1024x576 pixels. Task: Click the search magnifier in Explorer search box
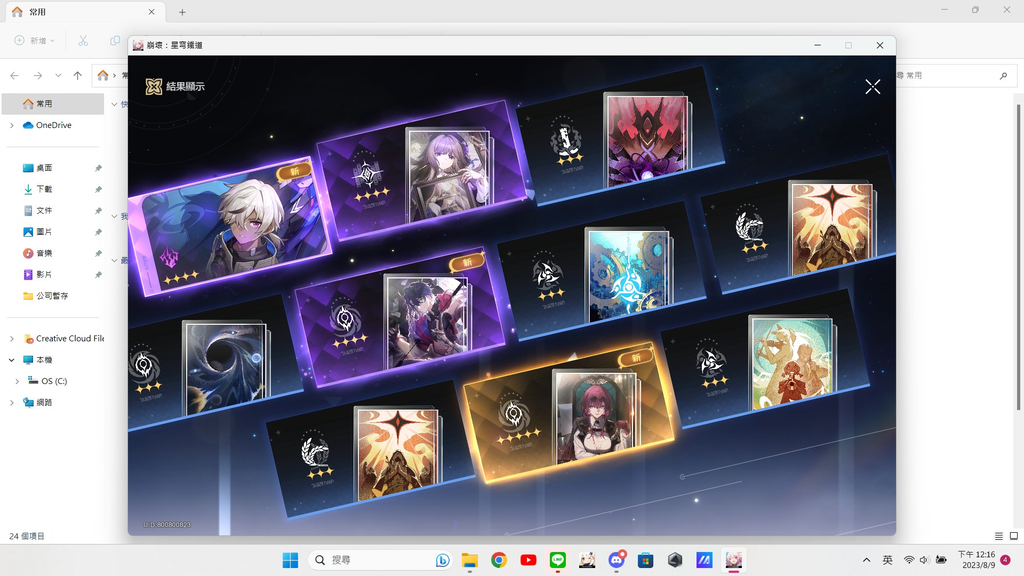[1003, 76]
